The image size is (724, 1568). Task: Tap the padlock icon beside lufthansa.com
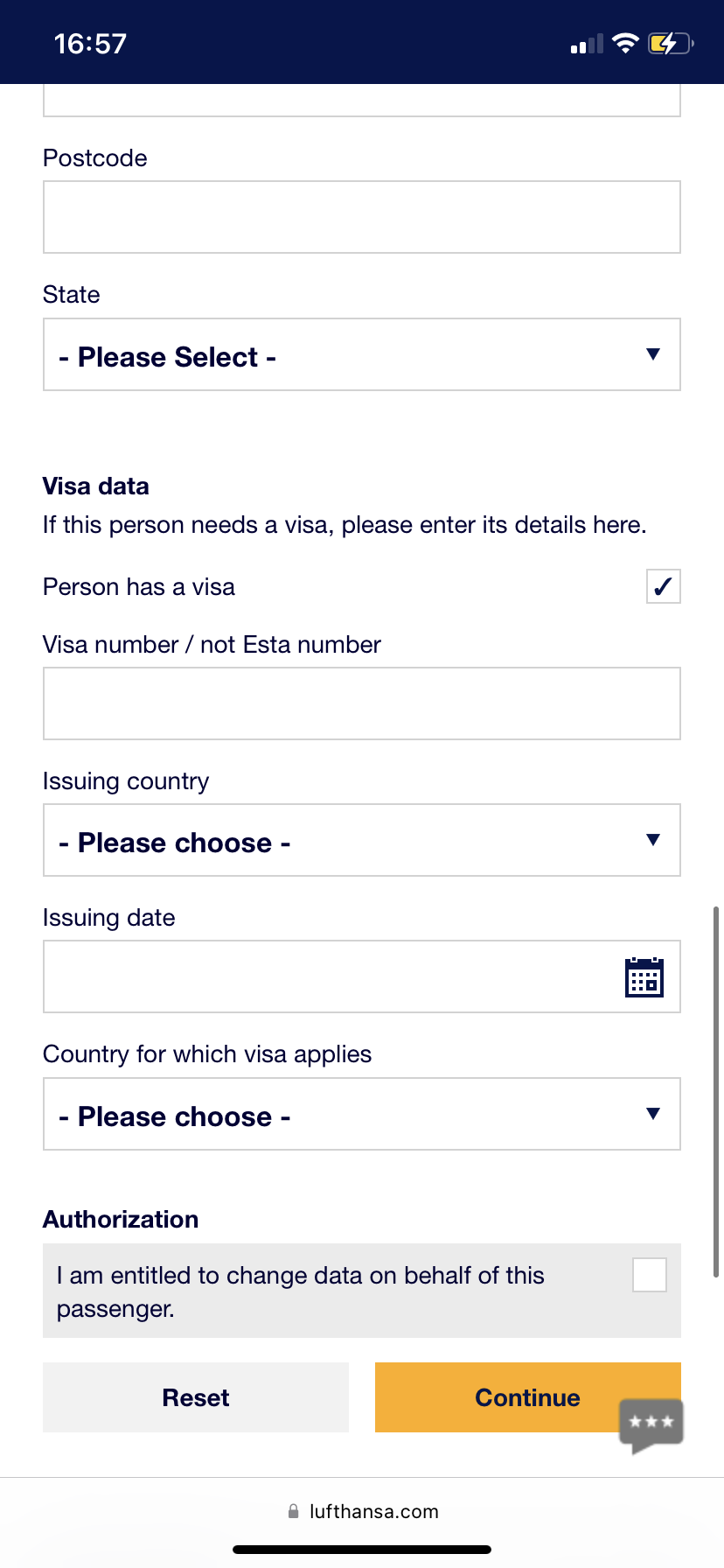(294, 1511)
